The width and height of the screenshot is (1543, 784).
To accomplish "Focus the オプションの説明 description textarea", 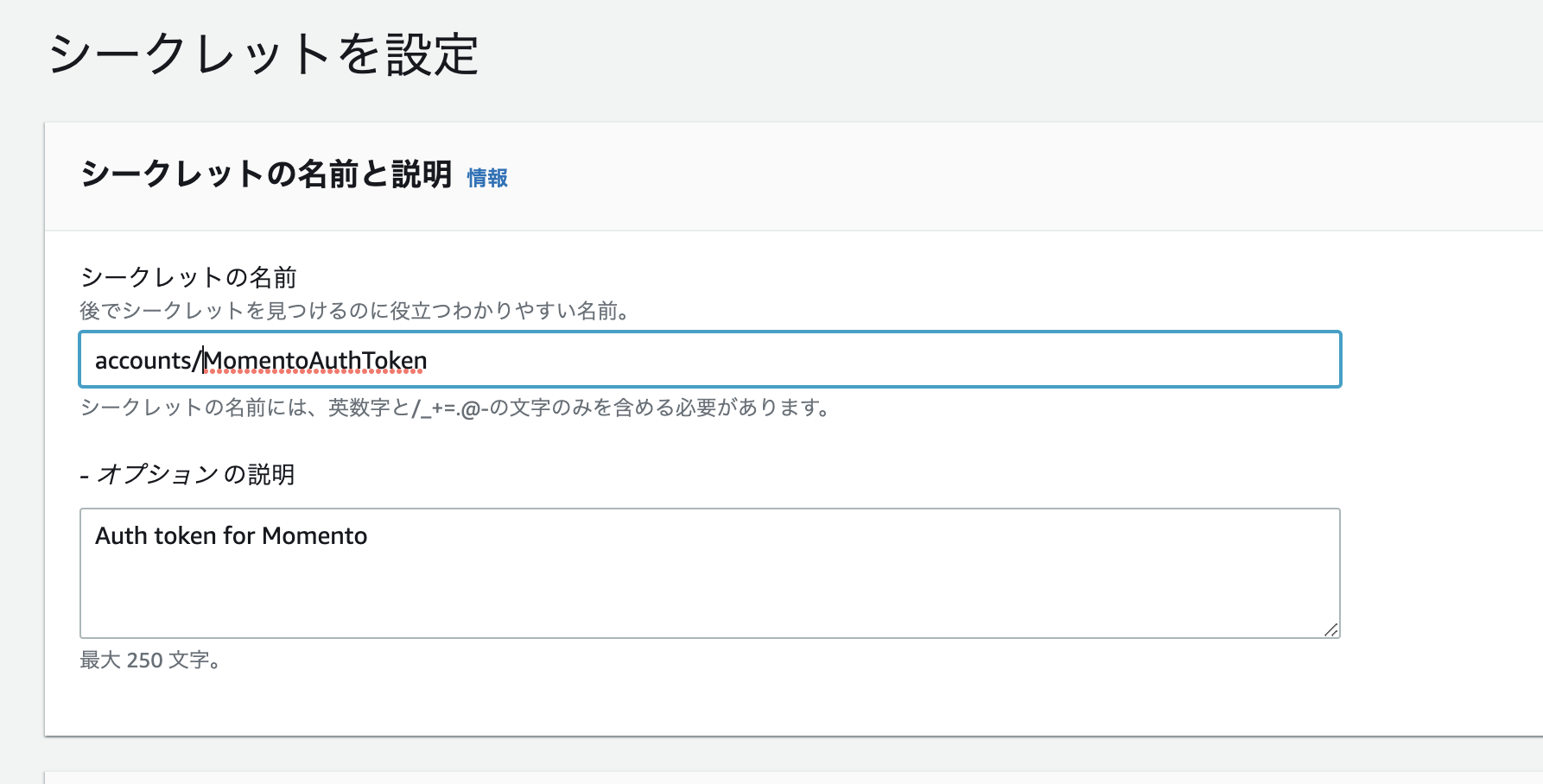I will (x=710, y=573).
